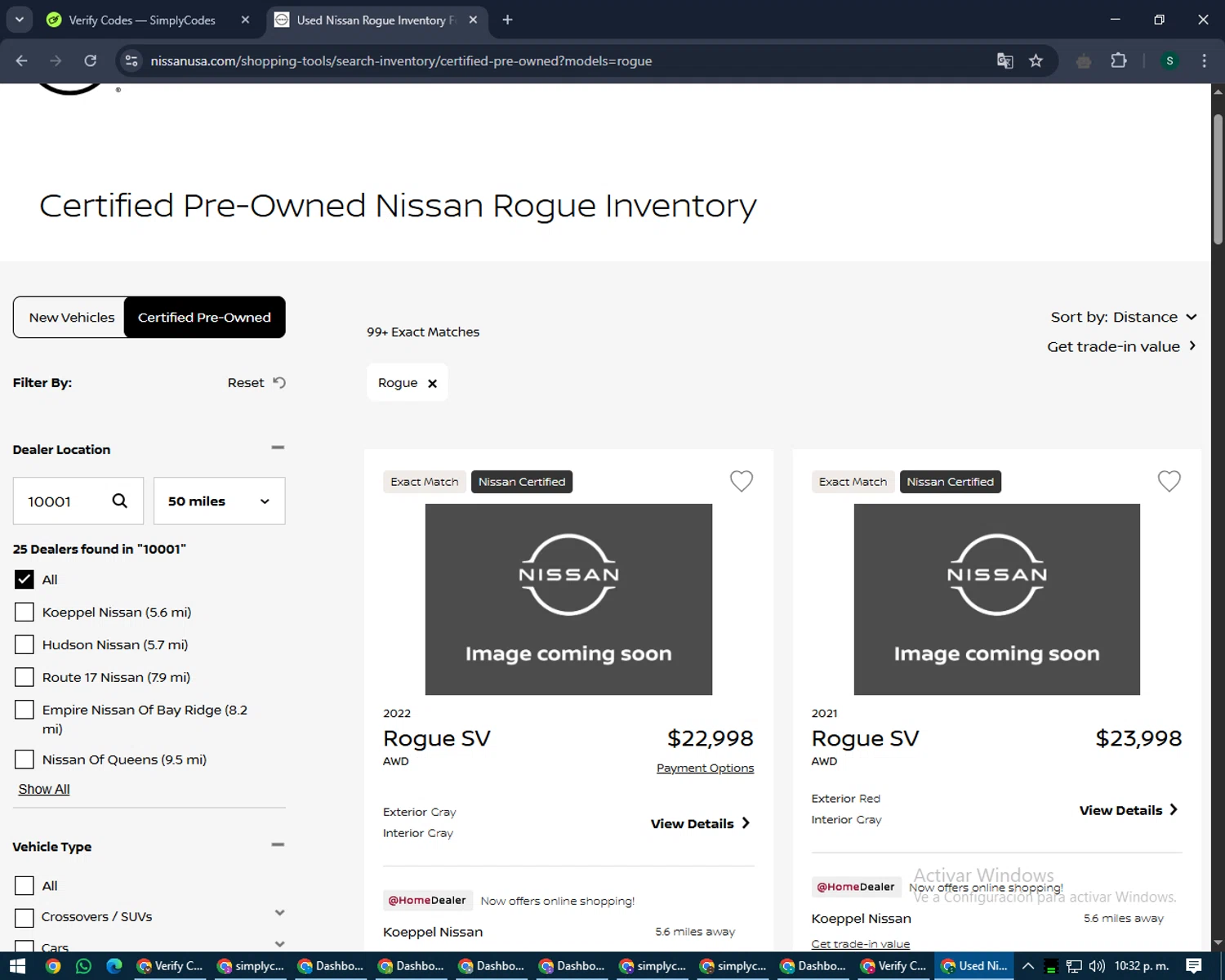1225x980 pixels.
Task: View Details of the $23,998 Rogue SV
Action: pos(1129,810)
